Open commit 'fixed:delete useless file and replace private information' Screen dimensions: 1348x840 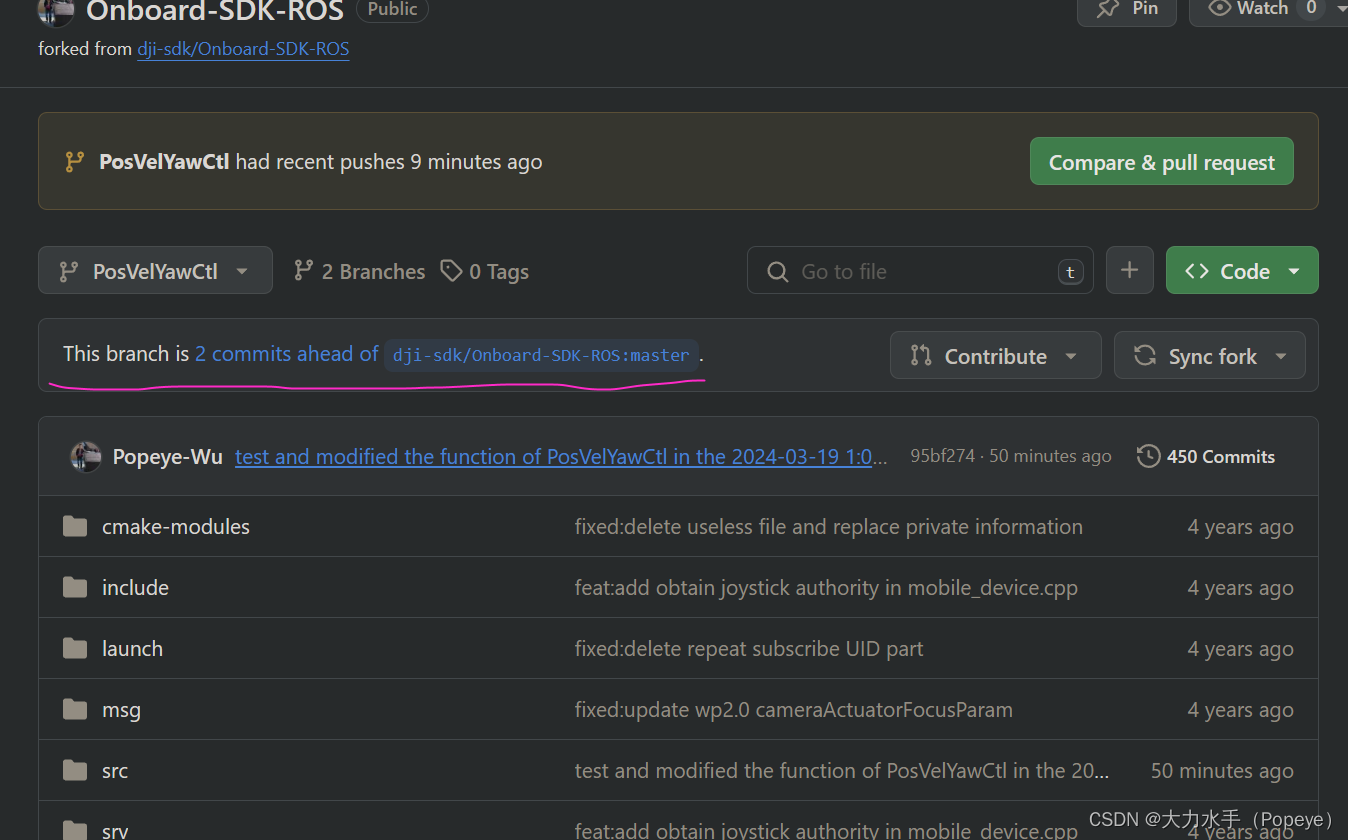(x=828, y=527)
